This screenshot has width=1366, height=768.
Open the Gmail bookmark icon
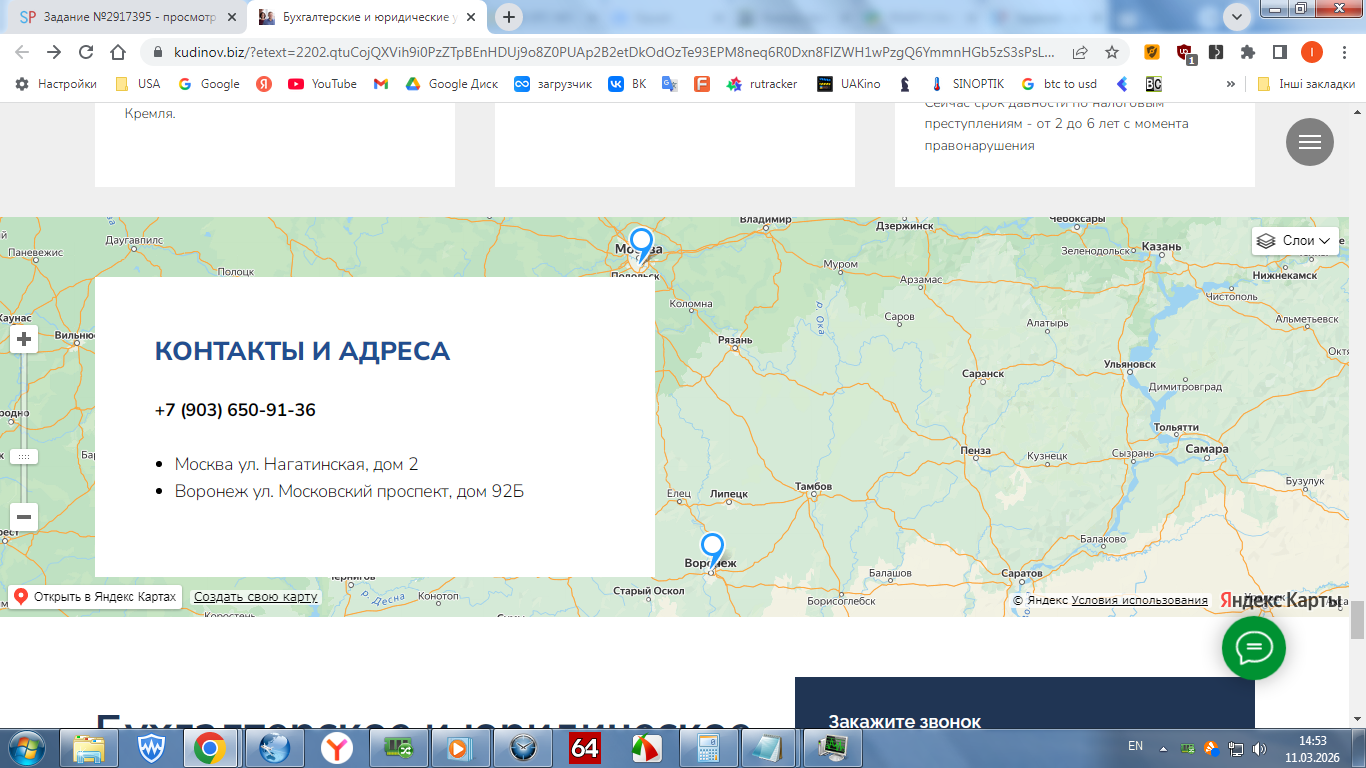click(381, 84)
